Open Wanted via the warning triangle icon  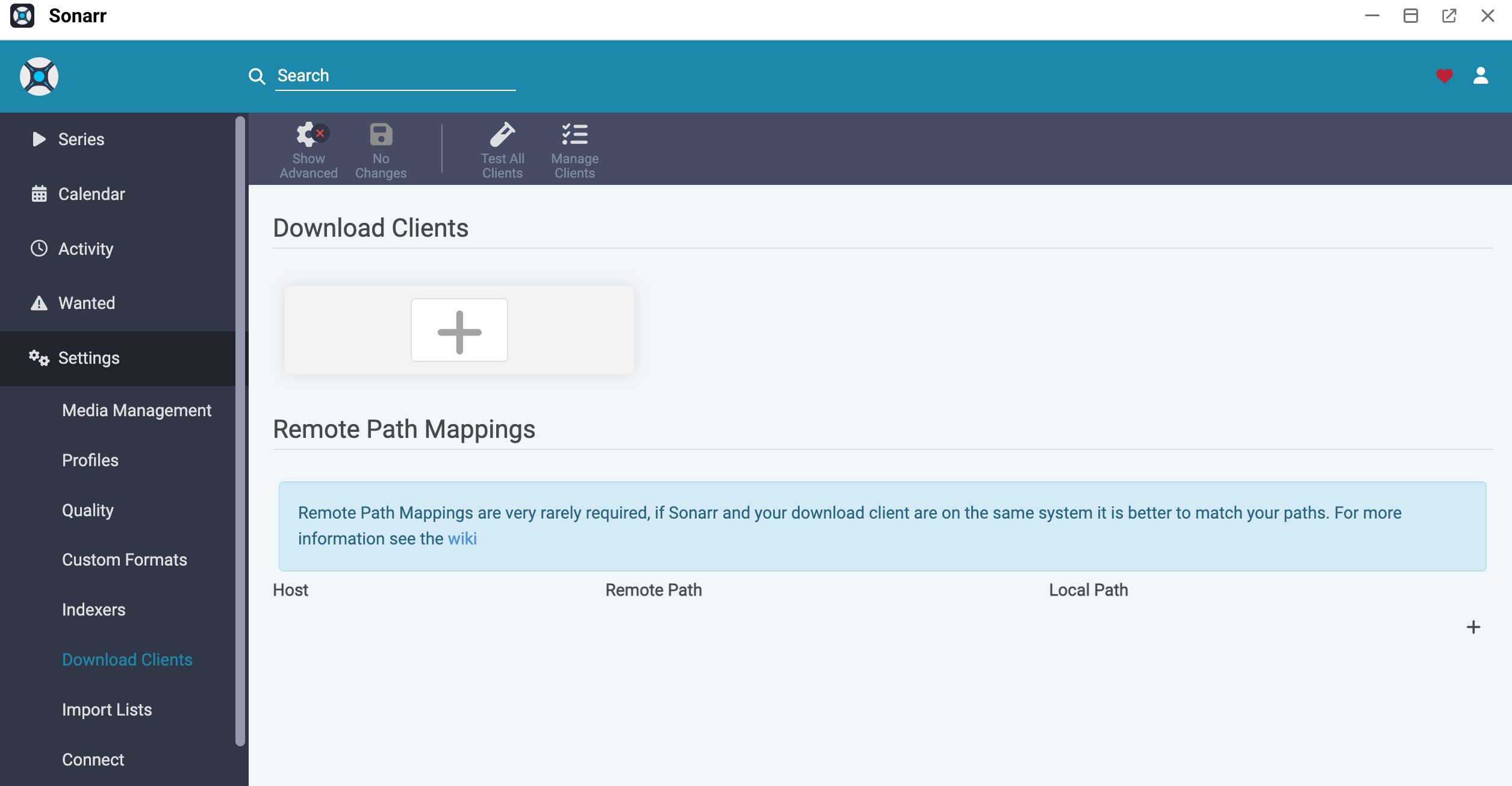point(39,302)
